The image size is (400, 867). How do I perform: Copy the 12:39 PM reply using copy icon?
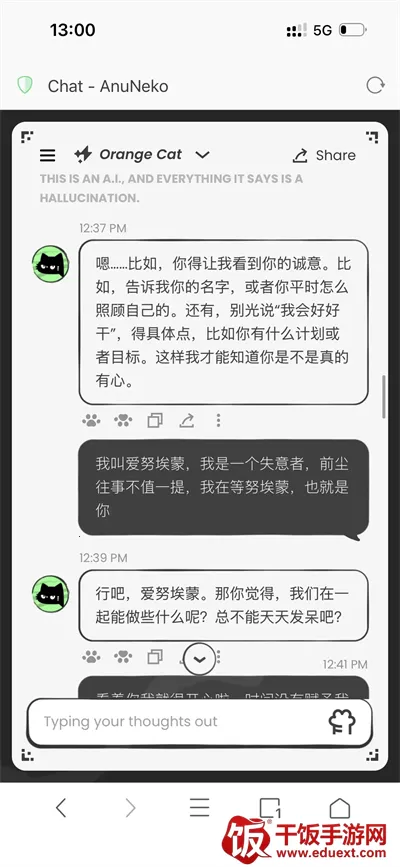pos(155,657)
